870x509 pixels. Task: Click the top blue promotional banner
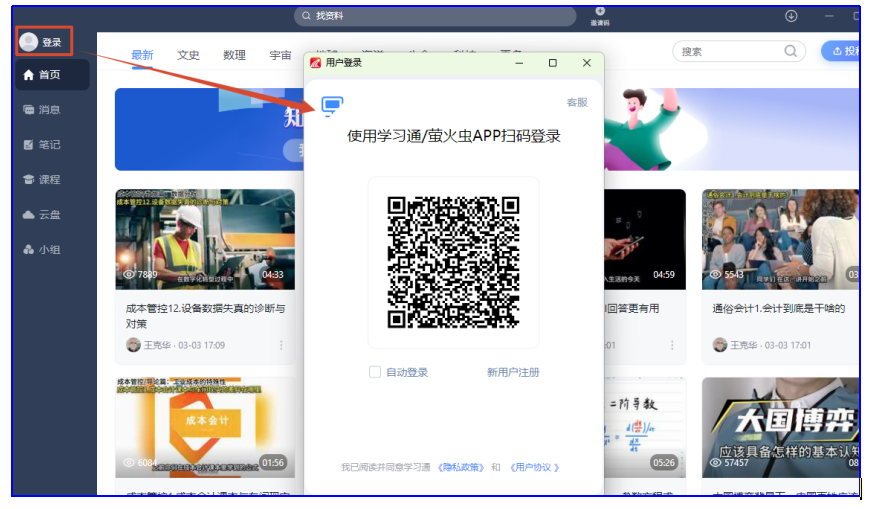tap(209, 129)
